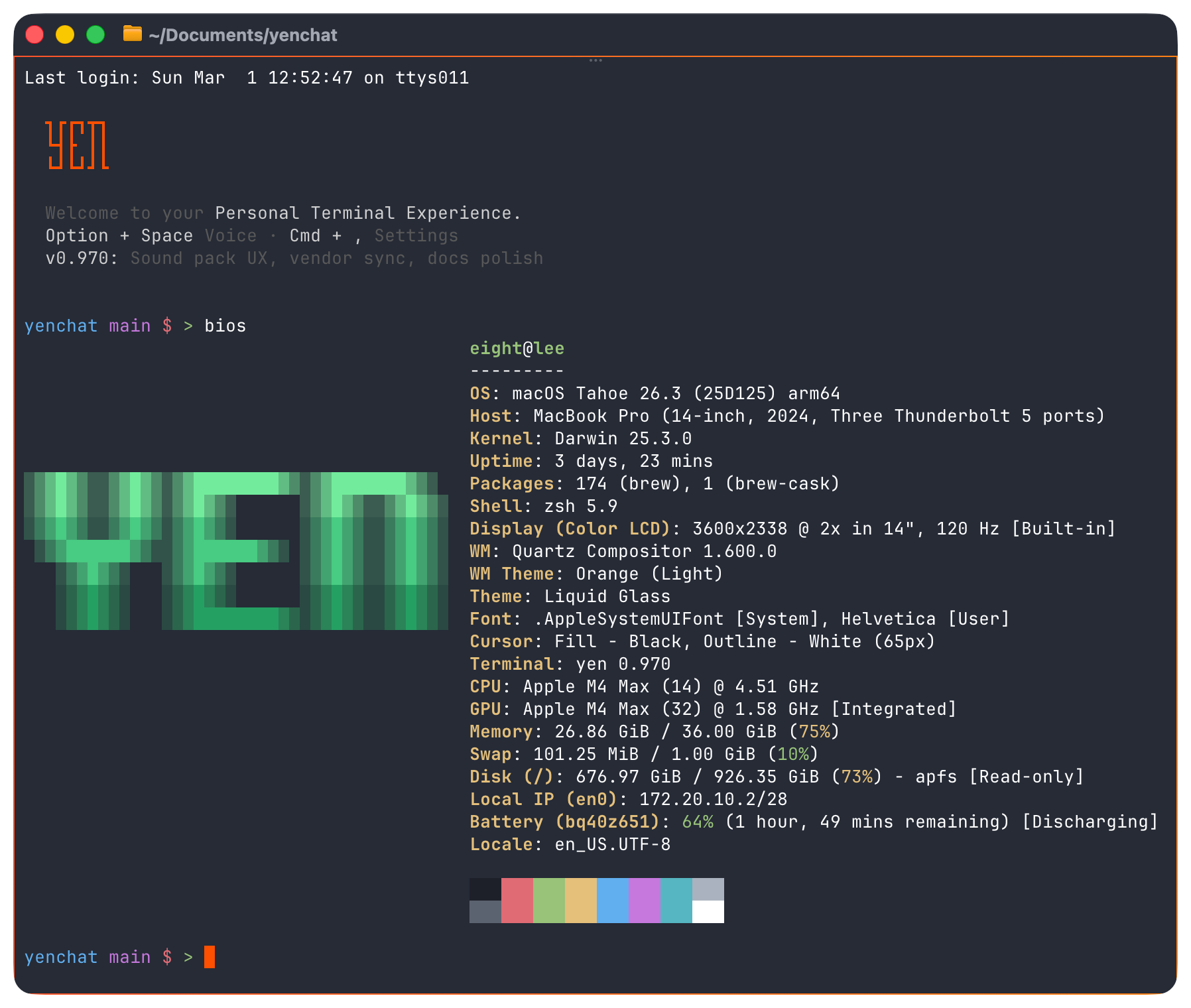Image resolution: width=1191 pixels, height=1008 pixels.
Task: Click the 'Last login: Sun Mar 1' line
Action: click(247, 78)
